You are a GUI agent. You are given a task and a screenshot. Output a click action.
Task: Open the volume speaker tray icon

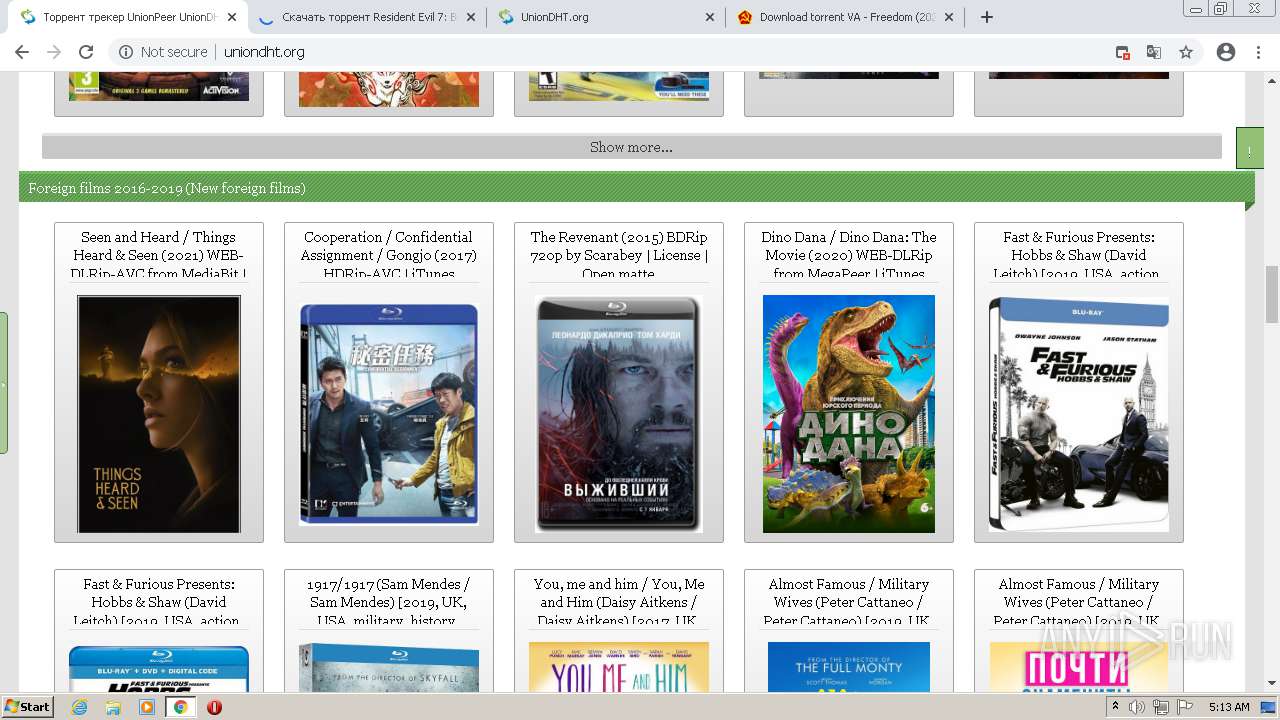(x=1137, y=707)
